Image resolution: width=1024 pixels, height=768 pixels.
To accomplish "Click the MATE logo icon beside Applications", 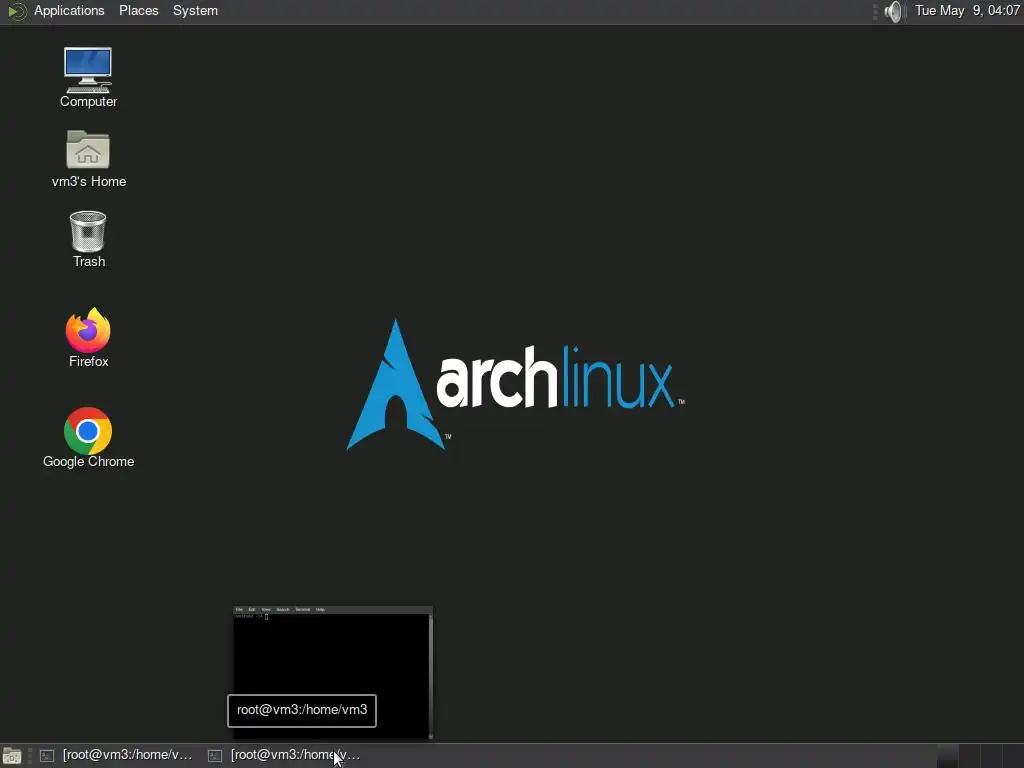I will 16,11.
